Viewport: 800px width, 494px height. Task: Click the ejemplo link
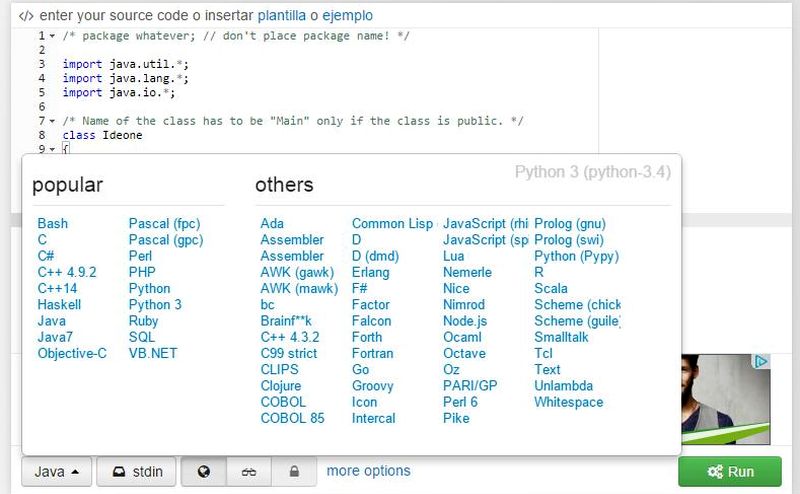pos(347,15)
